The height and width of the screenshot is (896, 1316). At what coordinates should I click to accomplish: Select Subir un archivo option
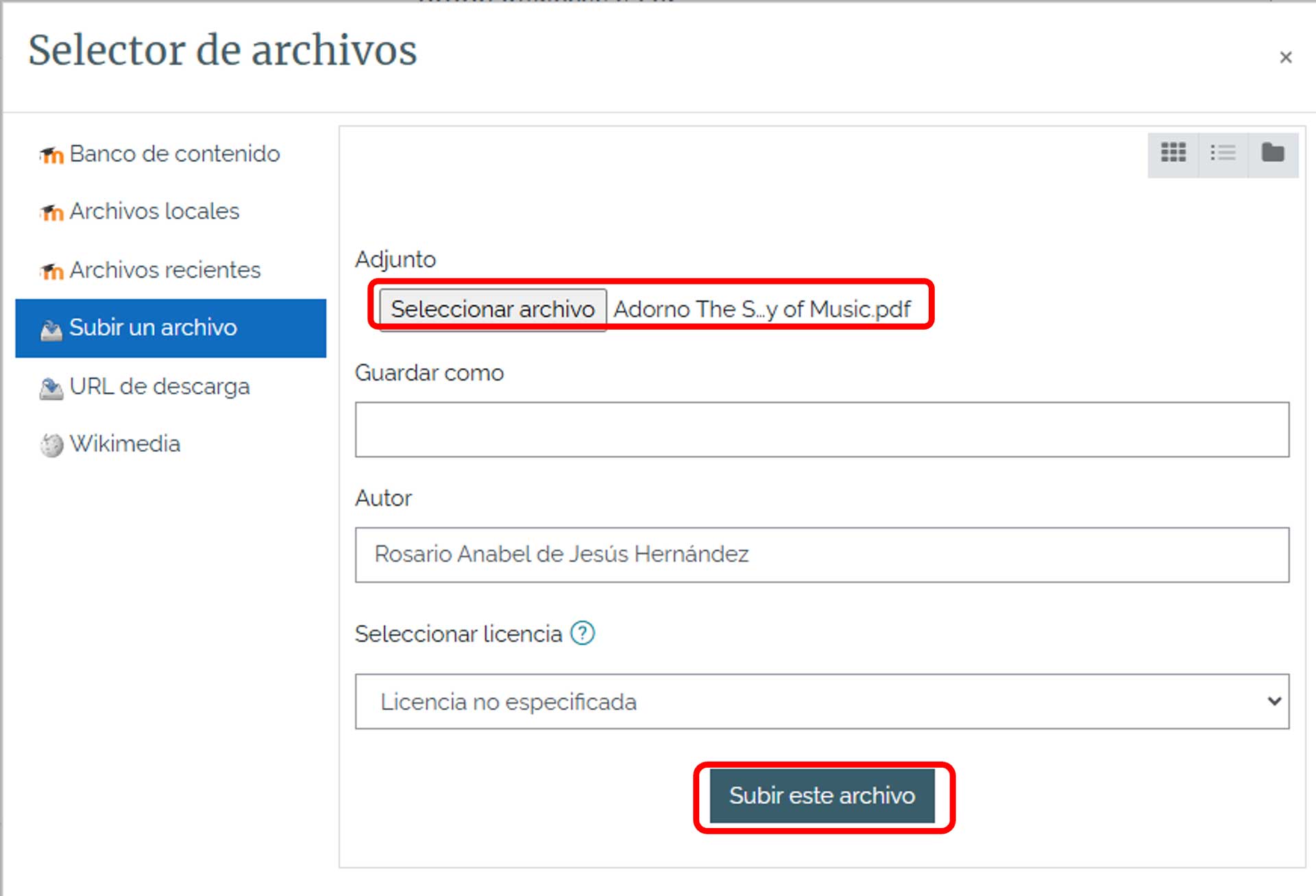tap(171, 328)
